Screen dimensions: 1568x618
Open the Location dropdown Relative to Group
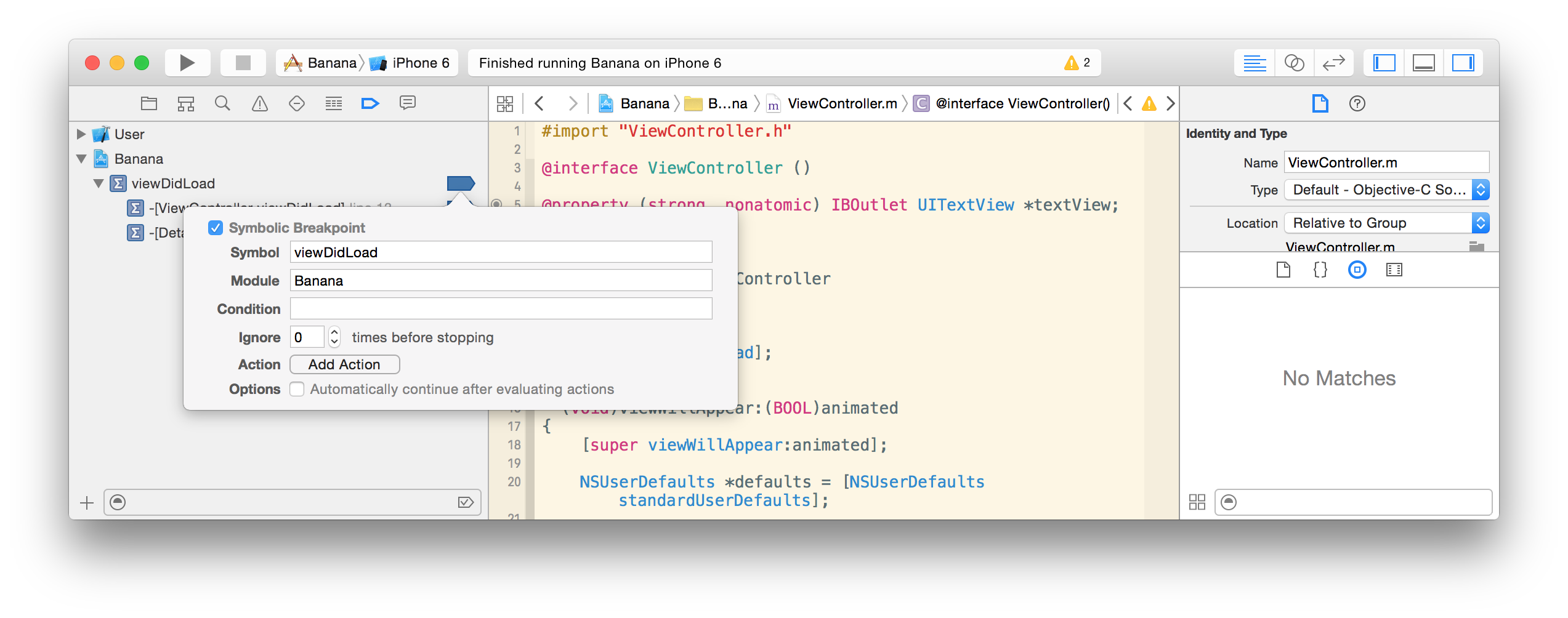[1386, 223]
